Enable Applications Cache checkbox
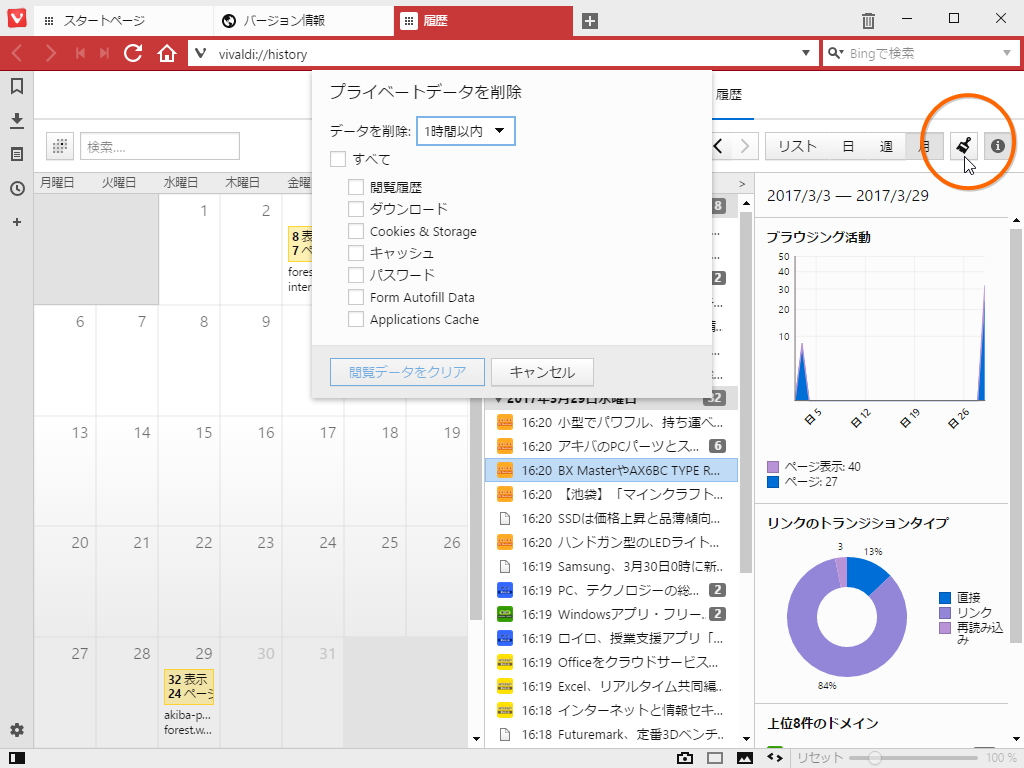The width and height of the screenshot is (1024, 768). pos(356,319)
